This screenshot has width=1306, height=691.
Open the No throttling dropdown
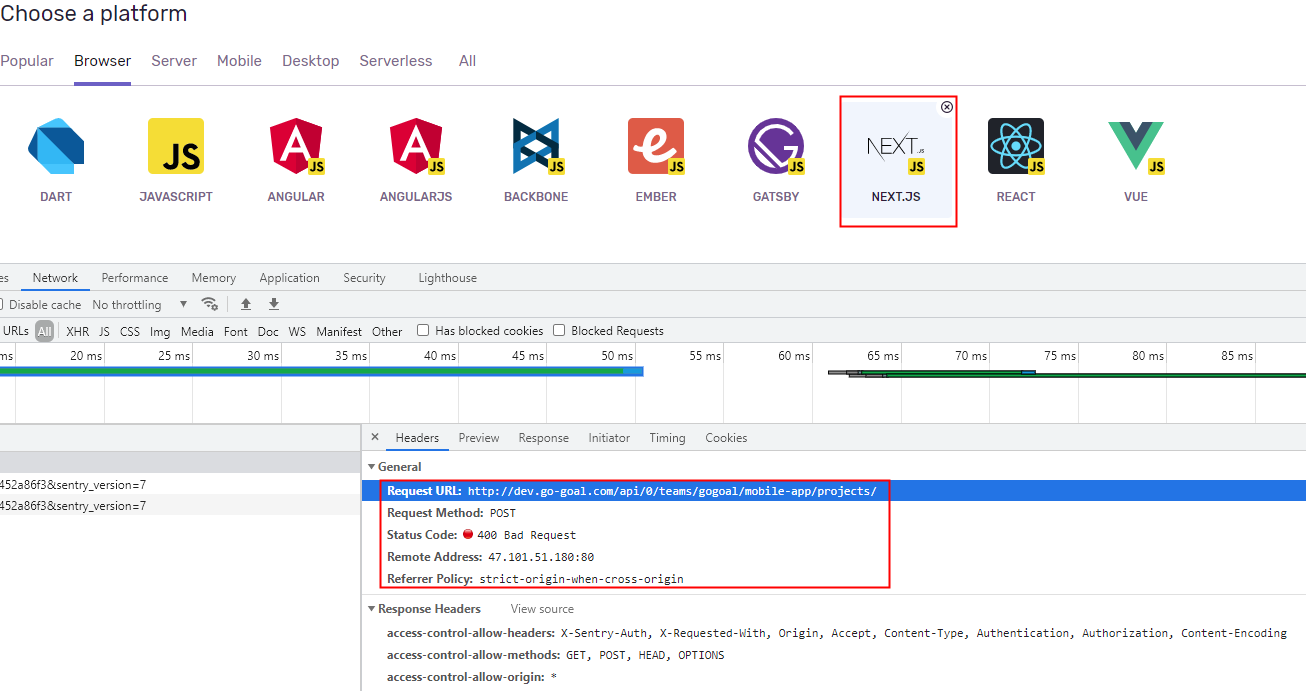click(139, 304)
